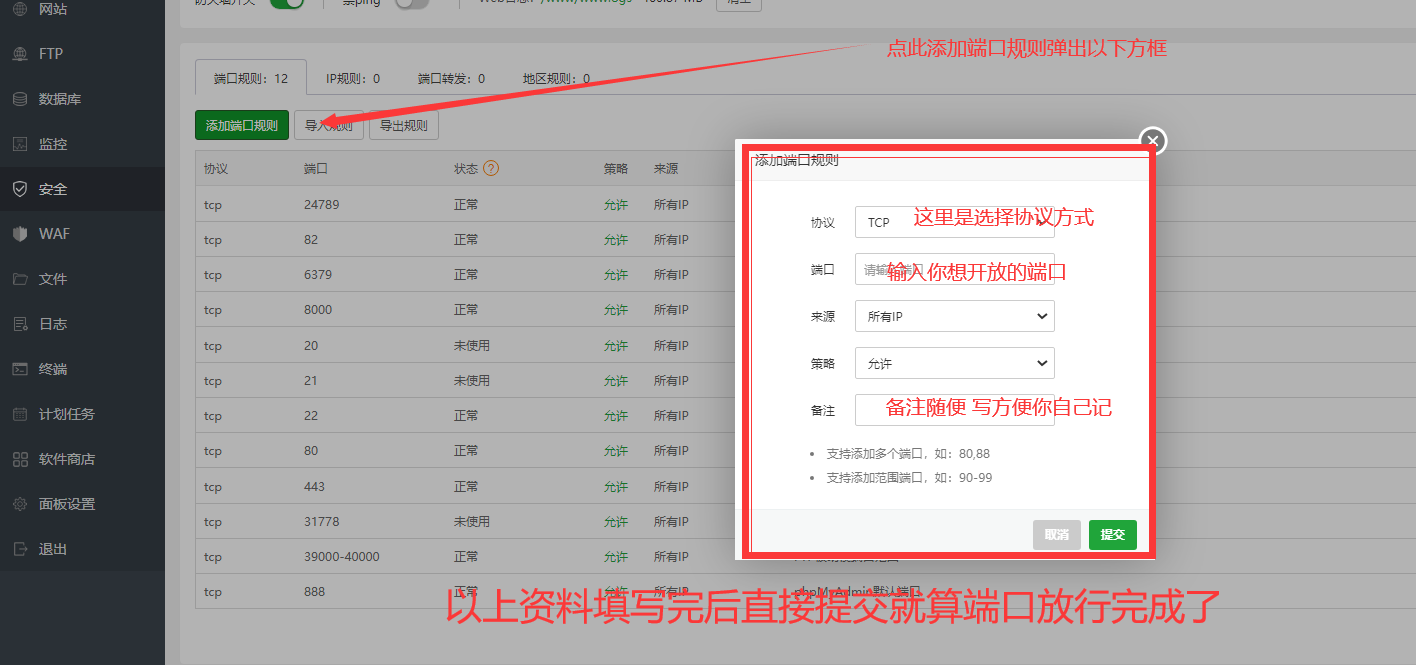Switch to the IP规则 tab
1416x665 pixels.
coord(353,78)
